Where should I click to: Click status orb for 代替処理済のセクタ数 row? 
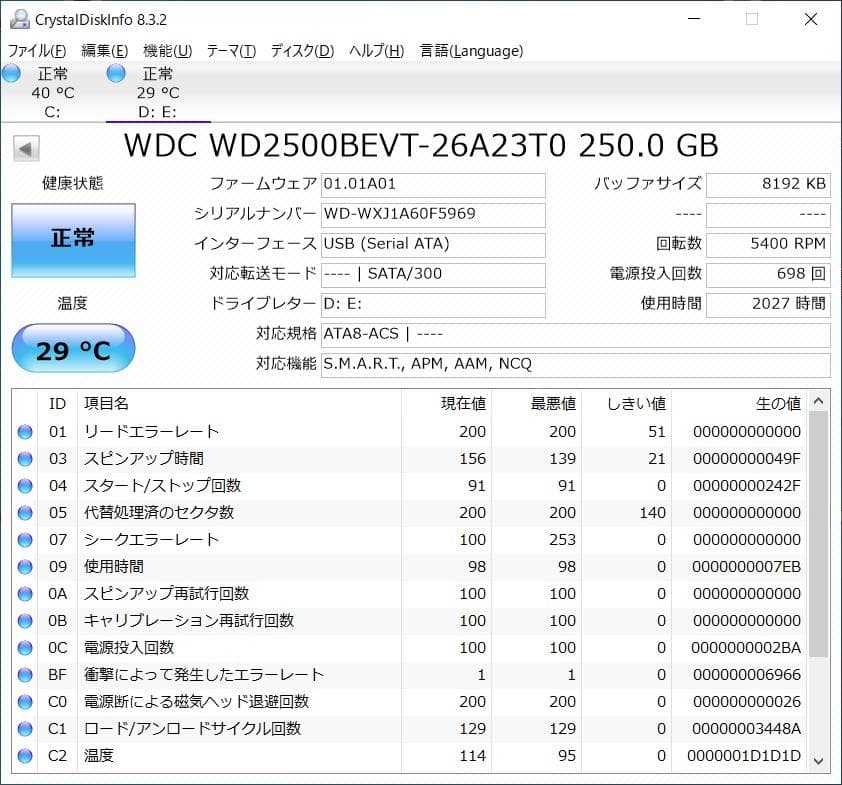(25, 513)
